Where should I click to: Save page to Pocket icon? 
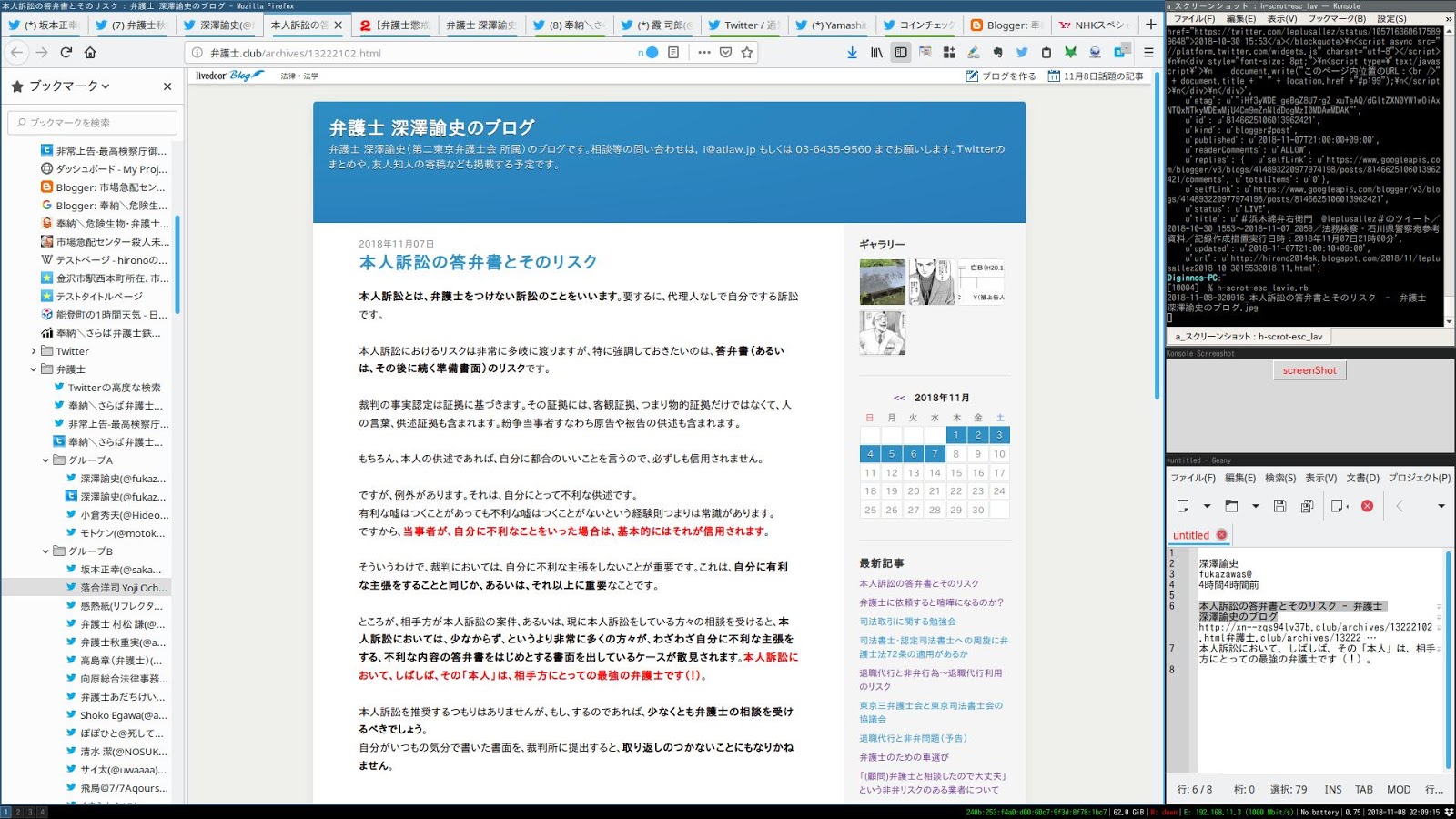pos(725,53)
